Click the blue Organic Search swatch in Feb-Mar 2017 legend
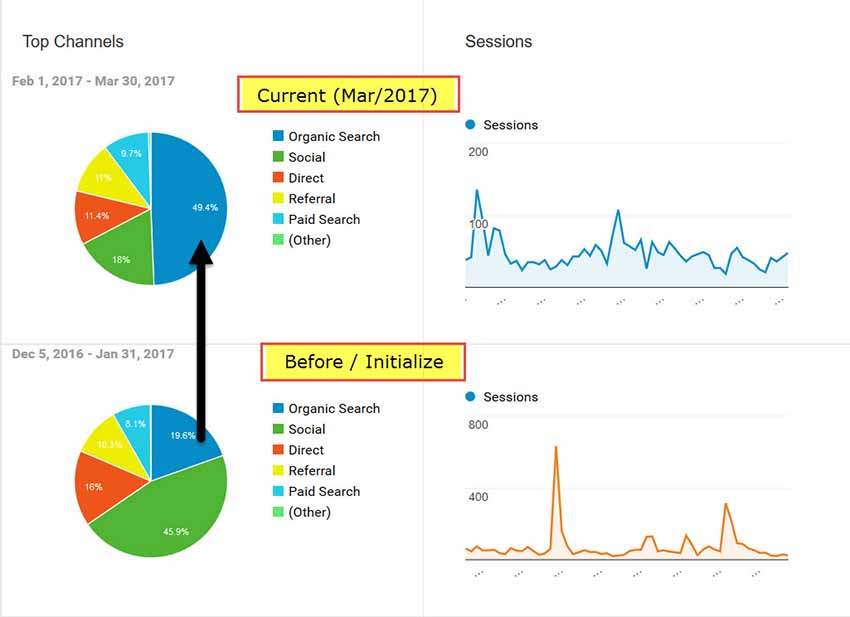Image resolution: width=850 pixels, height=617 pixels. 278,136
